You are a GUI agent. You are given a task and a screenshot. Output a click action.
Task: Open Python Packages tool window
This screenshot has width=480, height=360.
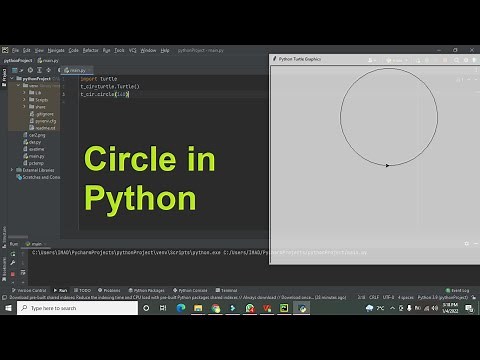click(147, 290)
